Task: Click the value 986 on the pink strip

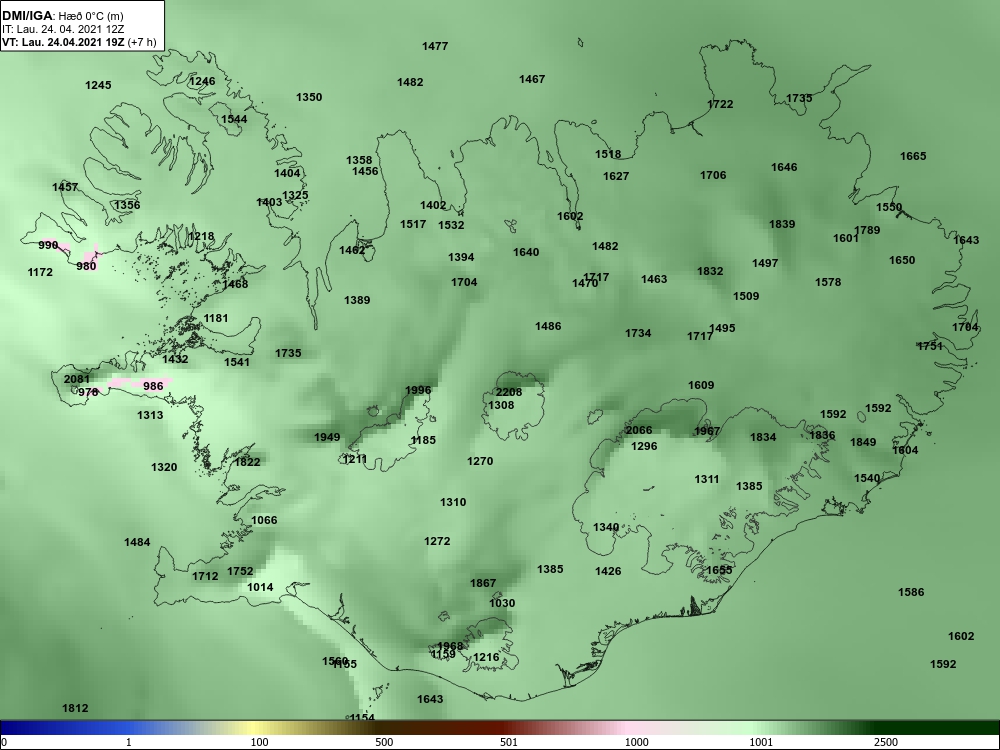Action: 153,386
